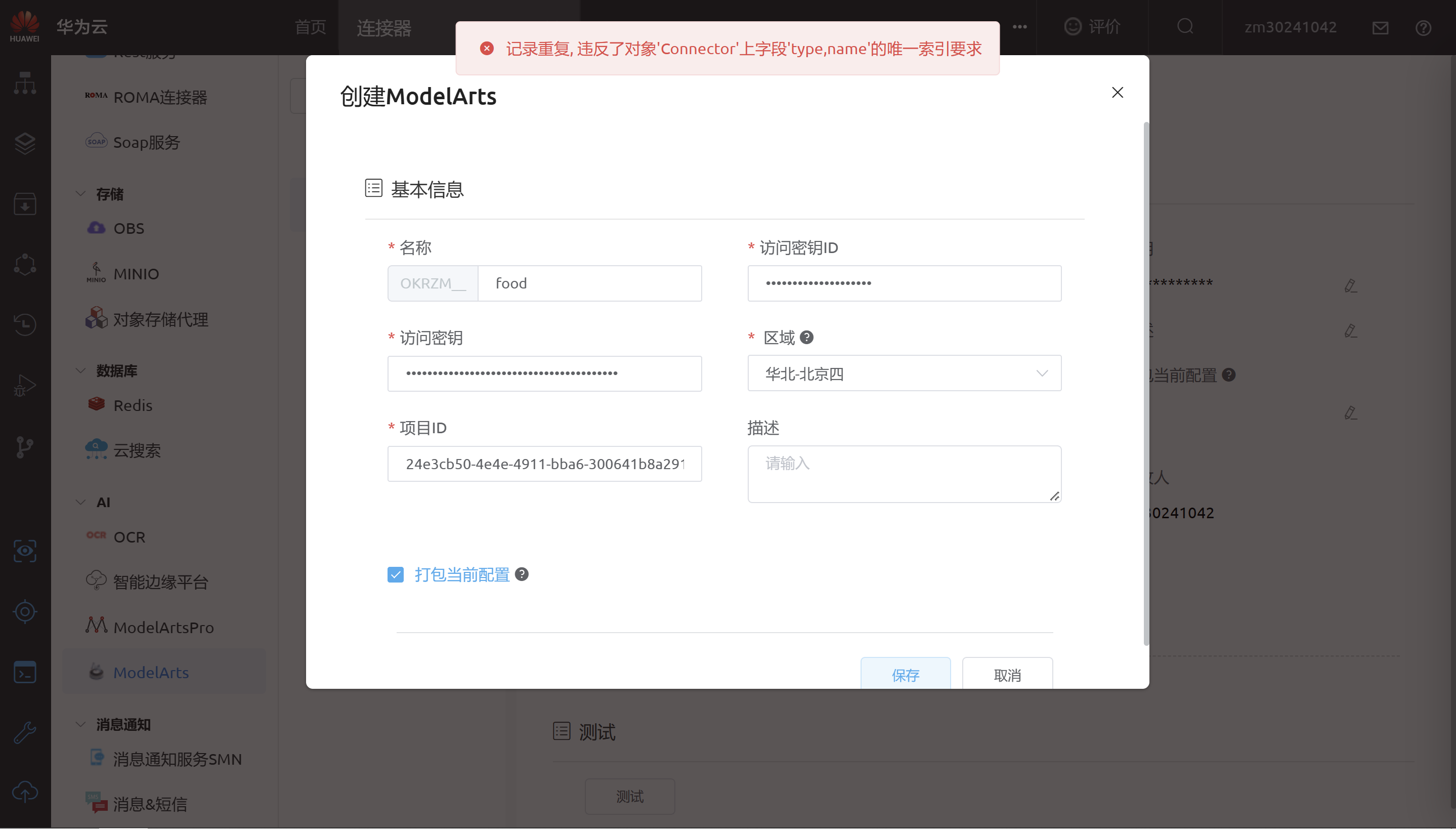Screen dimensions: 1456x829
Task: Open the 区域 region dropdown
Action: [x=904, y=374]
